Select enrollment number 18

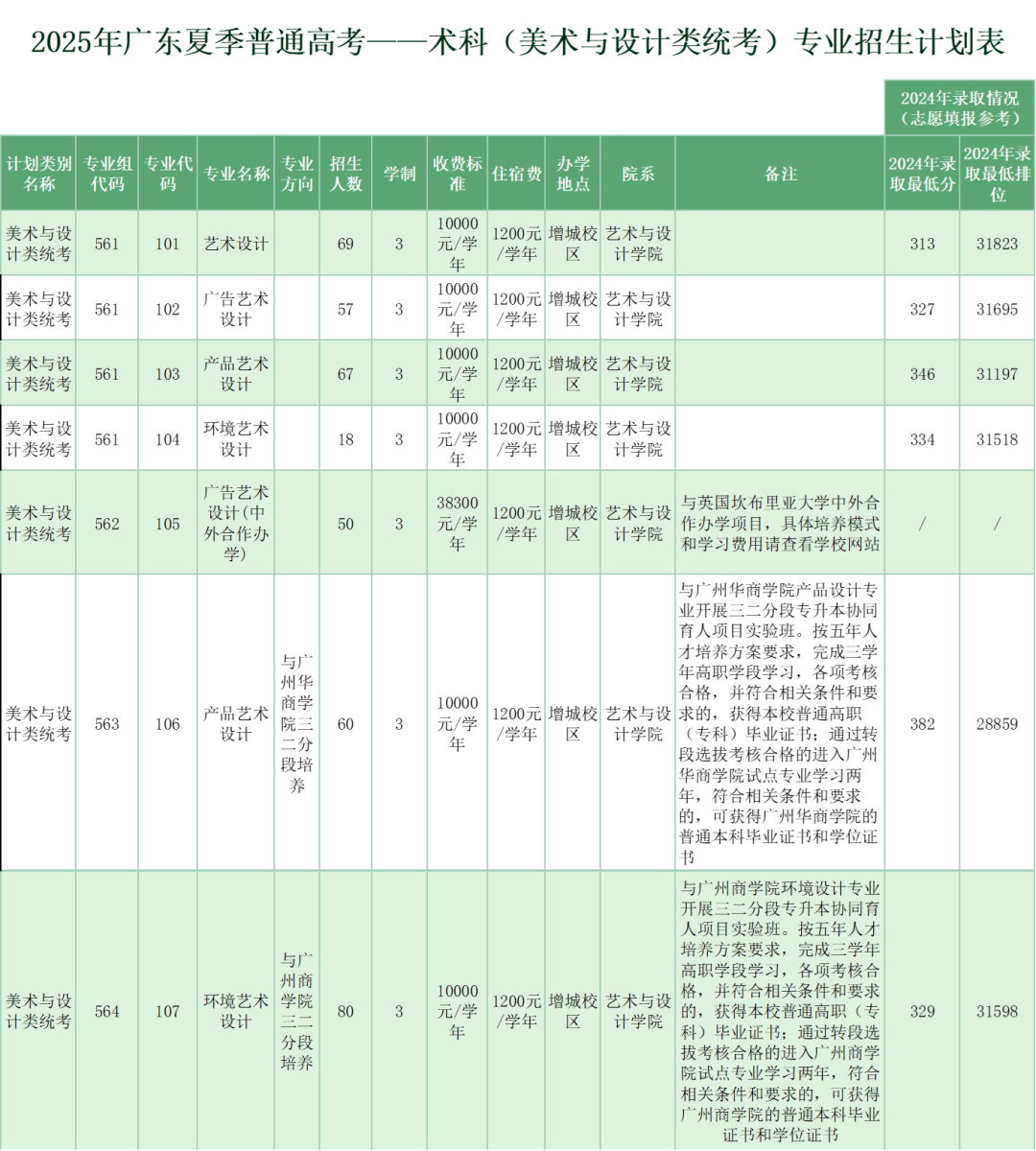[345, 439]
